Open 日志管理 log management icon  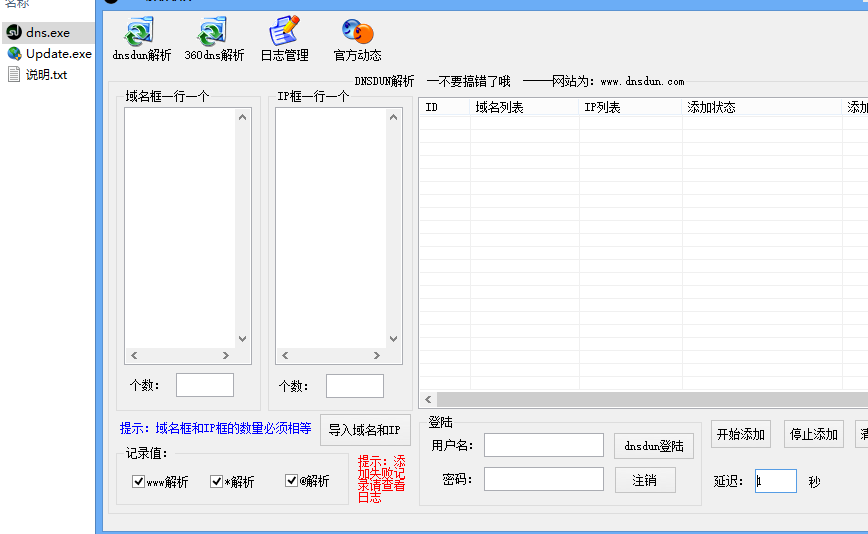pos(284,38)
